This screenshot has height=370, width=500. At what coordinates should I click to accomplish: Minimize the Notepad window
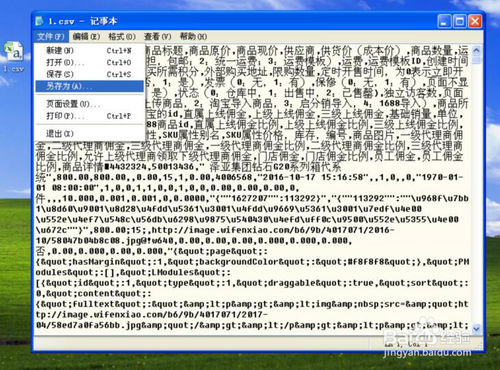click(444, 22)
